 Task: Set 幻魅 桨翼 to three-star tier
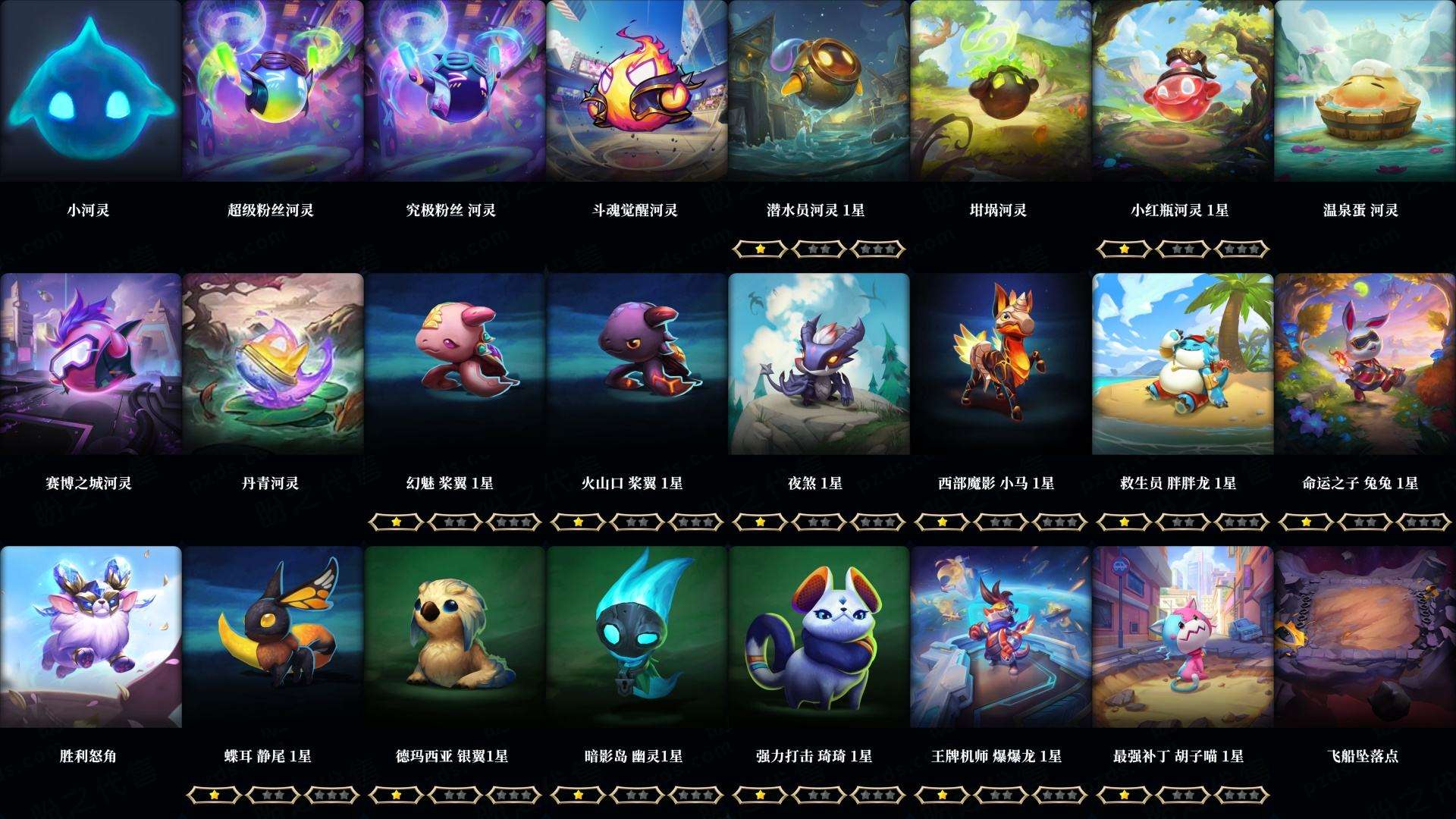(x=513, y=522)
